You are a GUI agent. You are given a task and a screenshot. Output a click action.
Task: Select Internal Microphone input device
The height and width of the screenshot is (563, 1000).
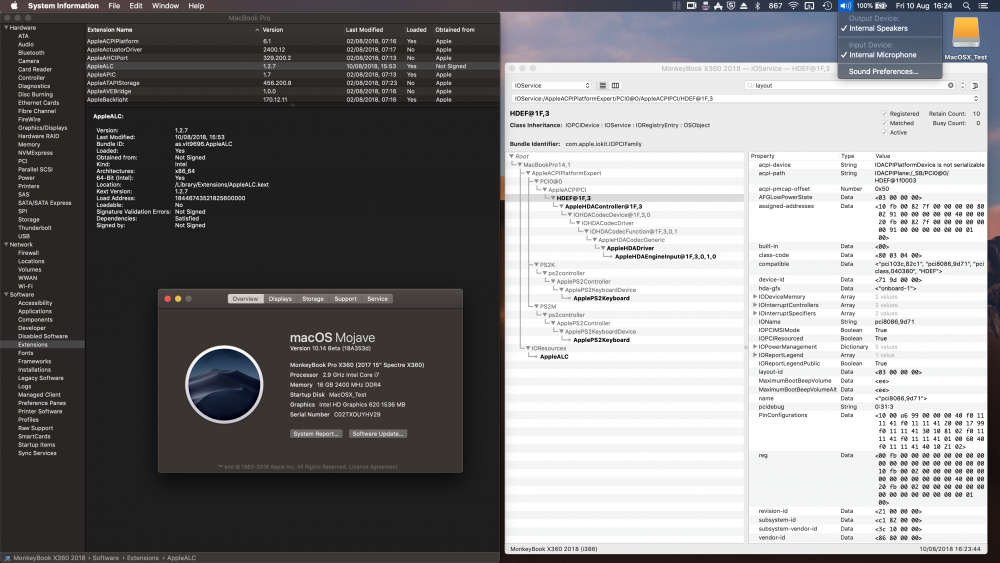point(890,55)
